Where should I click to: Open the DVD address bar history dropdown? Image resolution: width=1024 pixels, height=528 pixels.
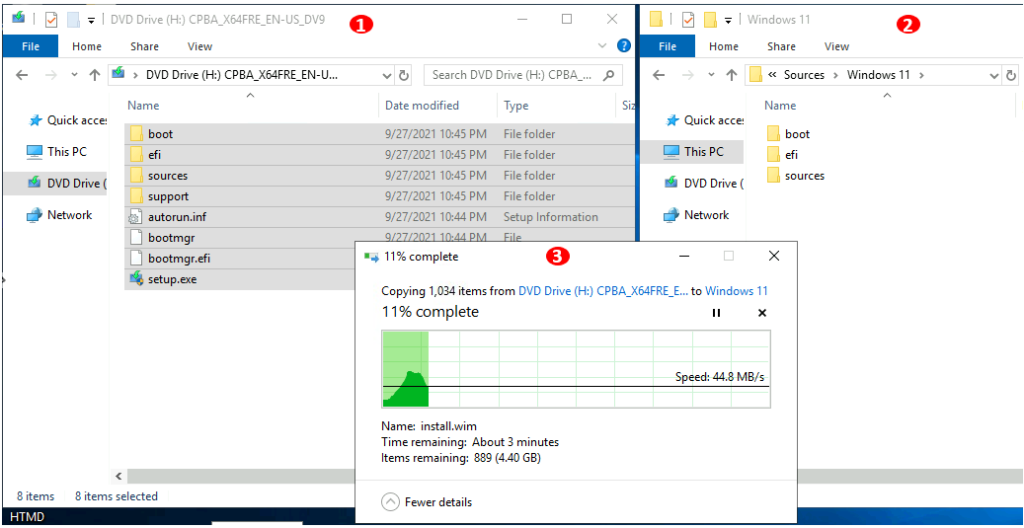pos(388,75)
